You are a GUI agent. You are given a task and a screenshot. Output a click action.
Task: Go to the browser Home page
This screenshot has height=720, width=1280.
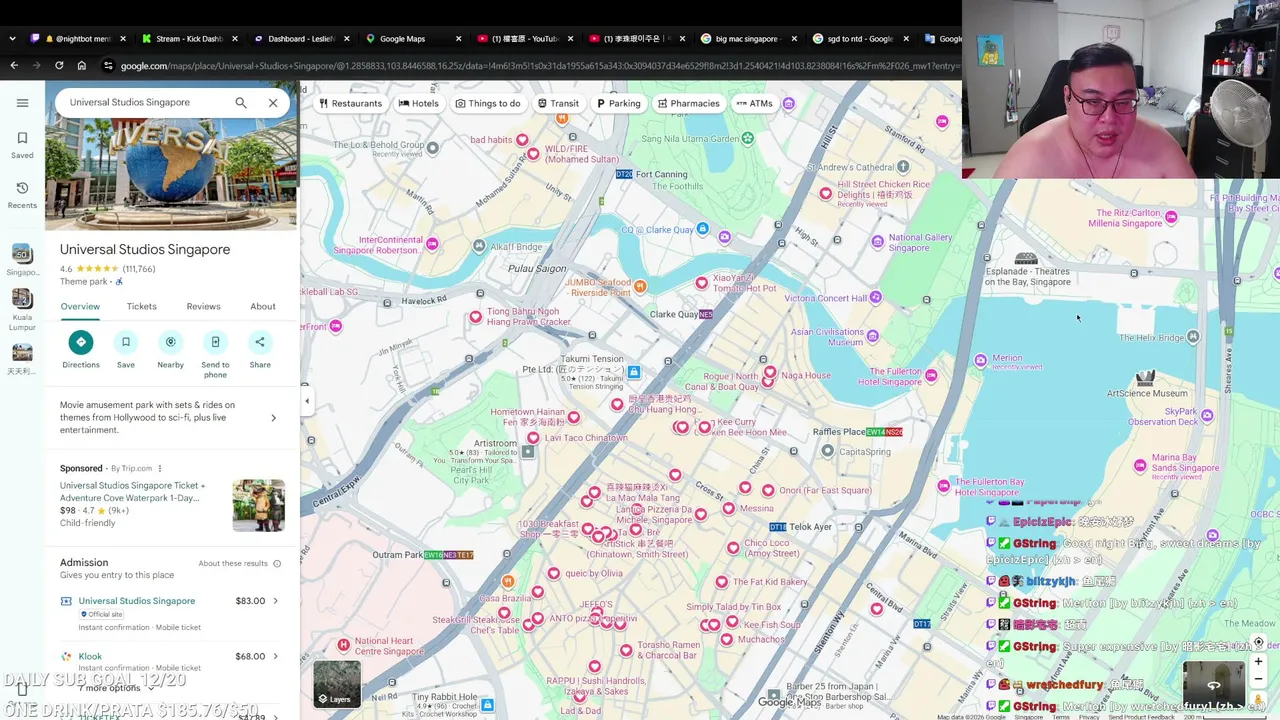click(x=82, y=66)
